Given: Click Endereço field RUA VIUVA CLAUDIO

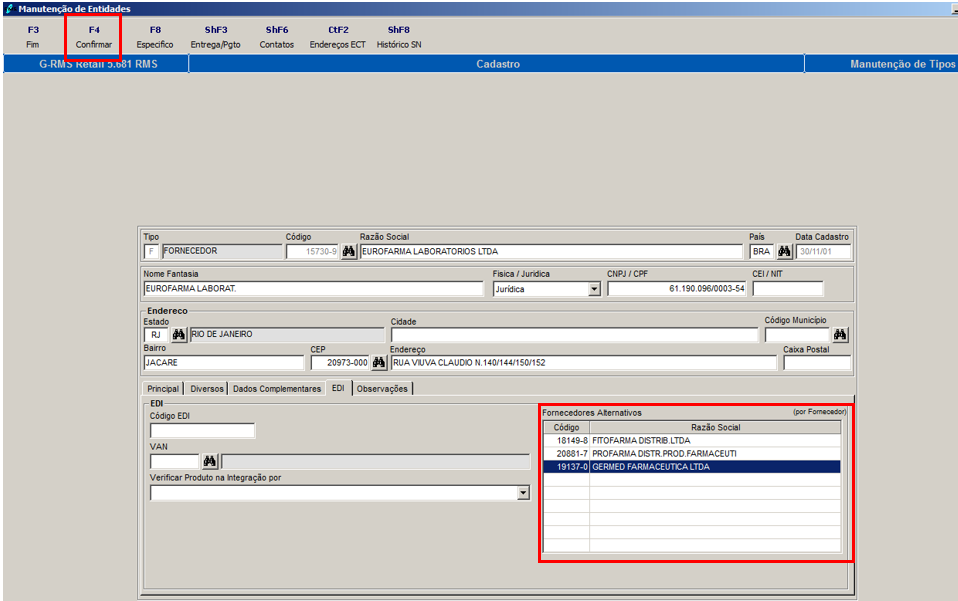Looking at the screenshot, I should click(583, 363).
